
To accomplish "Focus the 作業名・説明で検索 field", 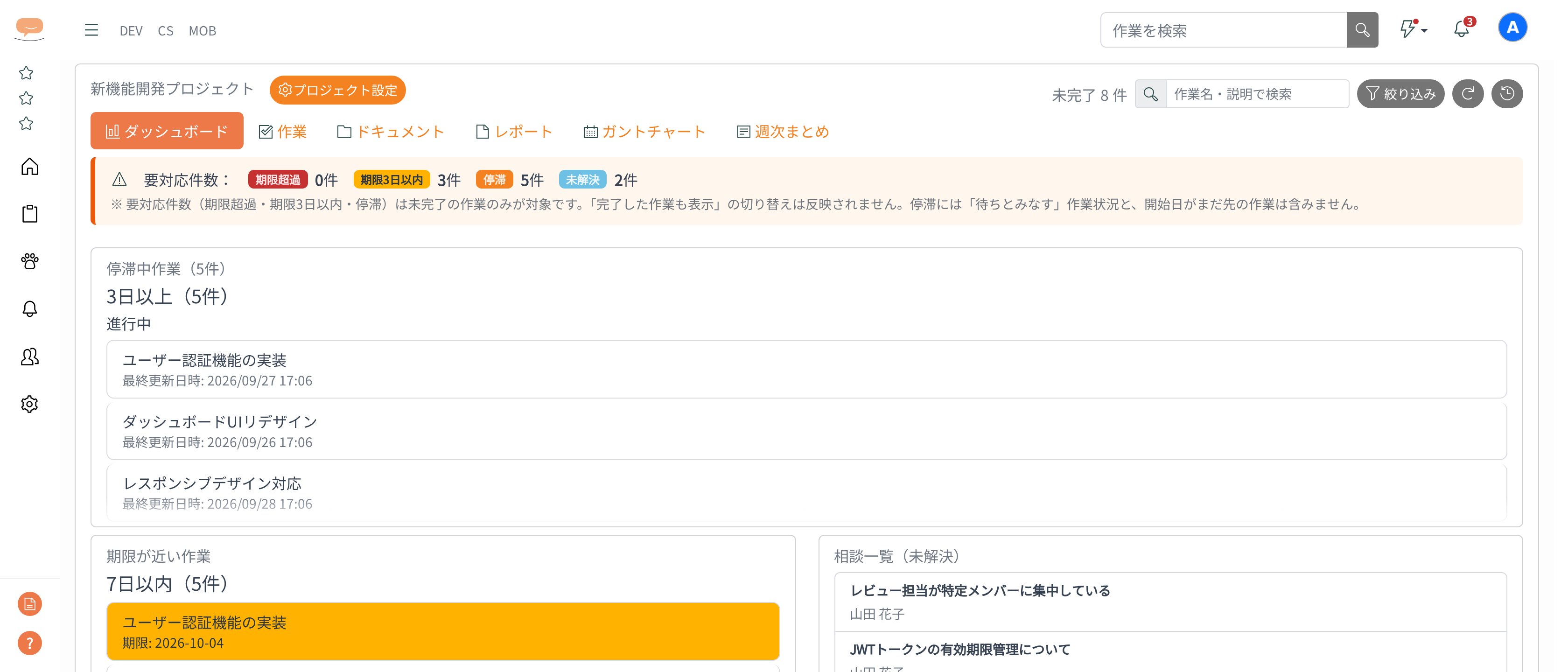I will point(1257,94).
